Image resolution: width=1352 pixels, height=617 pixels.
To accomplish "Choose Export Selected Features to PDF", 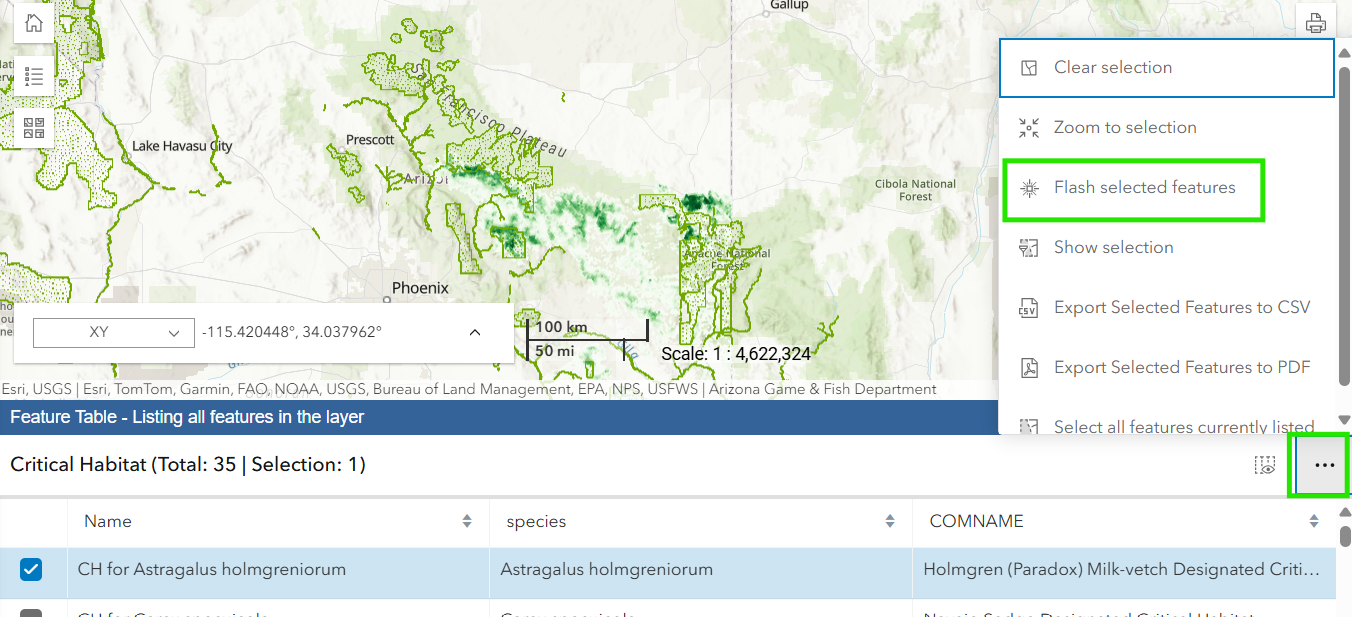I will pyautogui.click(x=1167, y=368).
